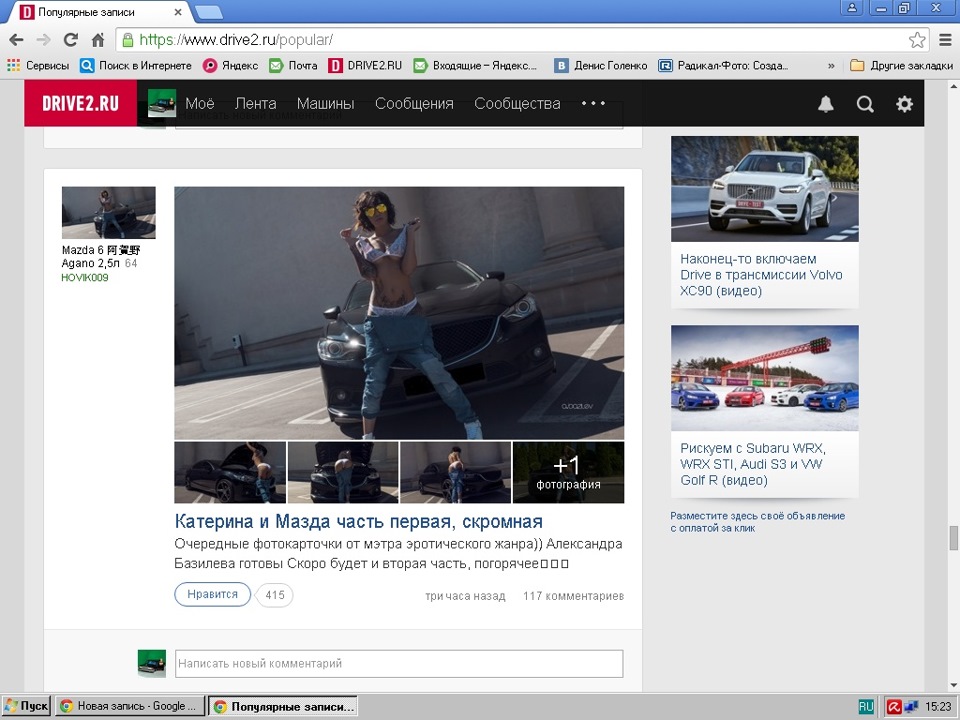The height and width of the screenshot is (720, 960).
Task: Click the scrollbar down arrow
Action: pyautogui.click(x=954, y=686)
